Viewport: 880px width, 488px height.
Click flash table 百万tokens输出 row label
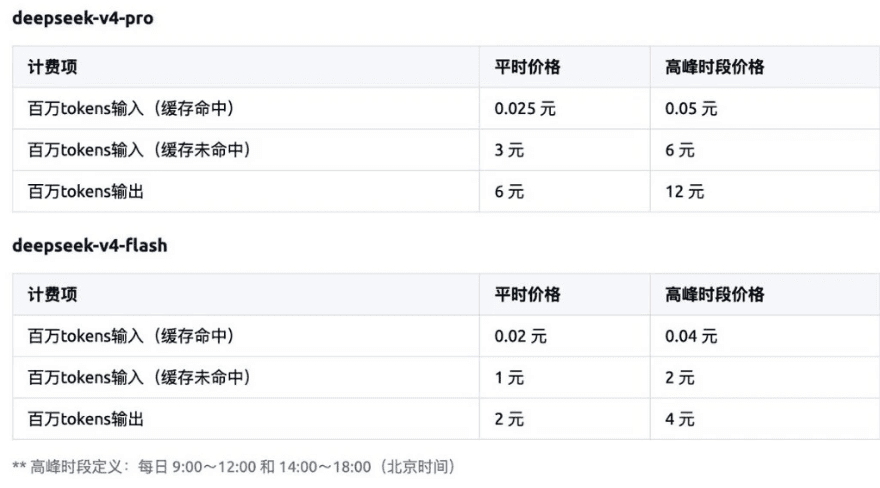tap(86, 419)
